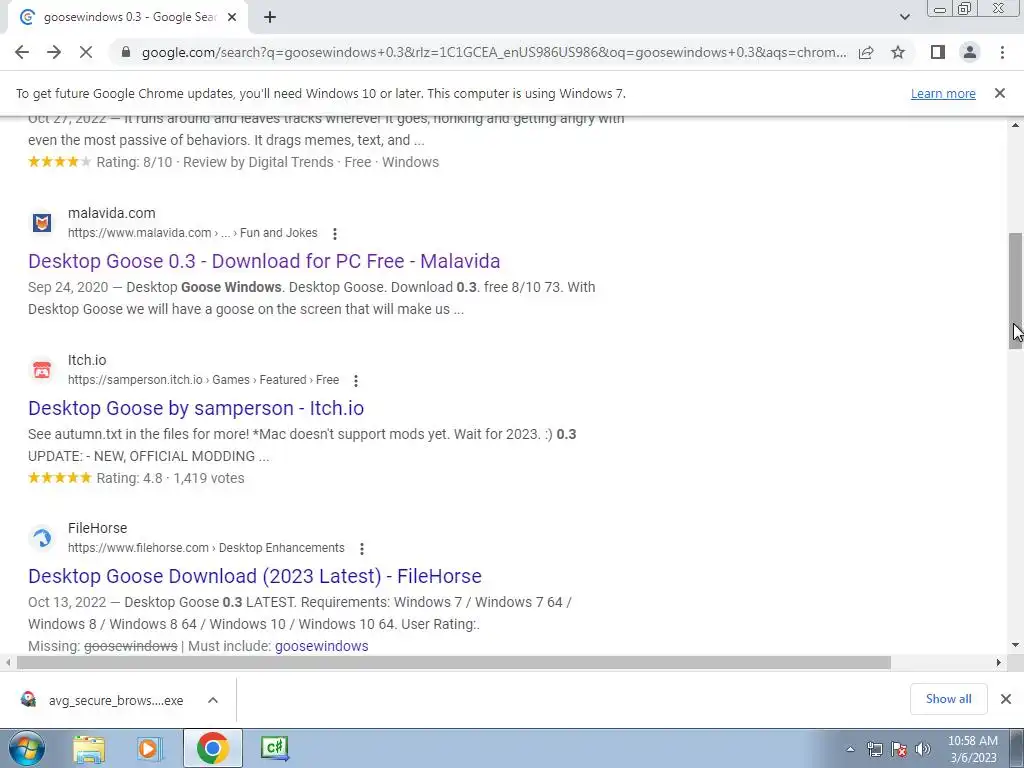
Task: Click the Itch.io site favicon
Action: (x=42, y=370)
